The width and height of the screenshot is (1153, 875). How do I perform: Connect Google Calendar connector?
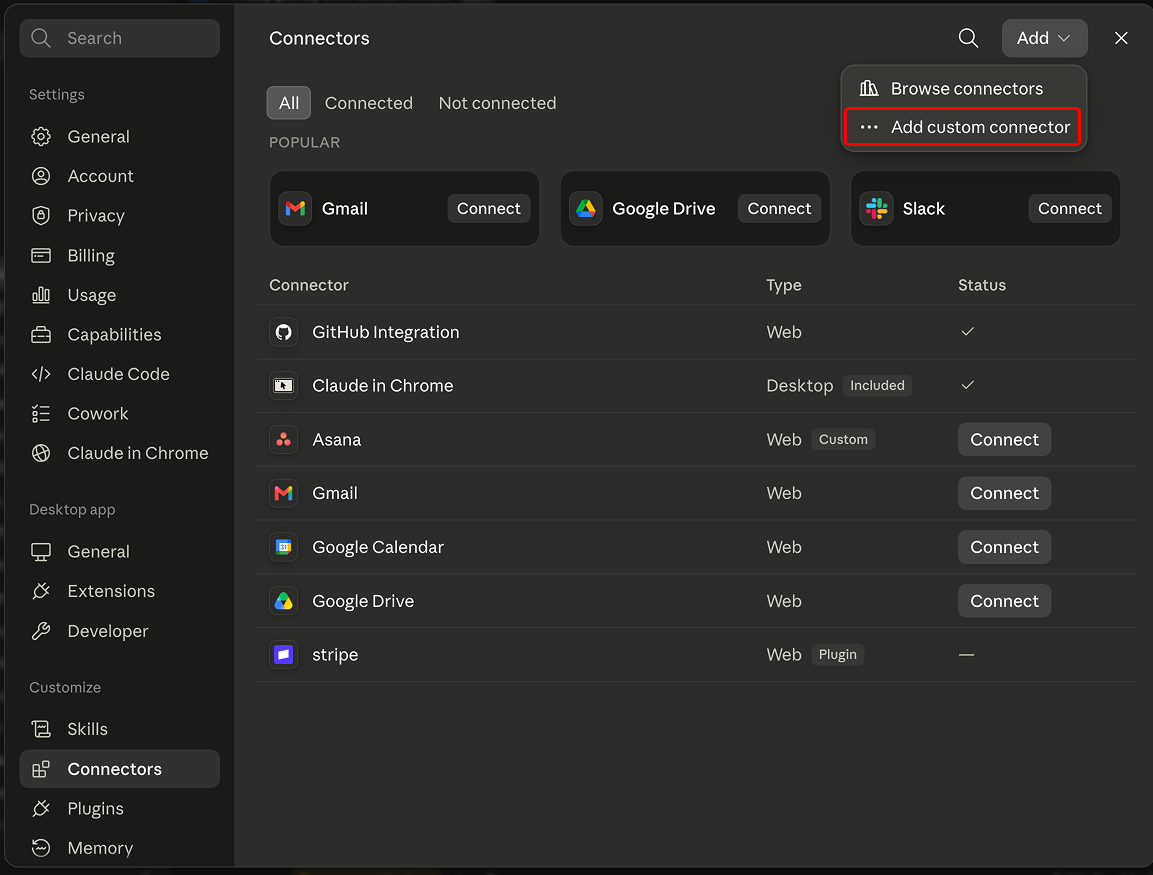[x=1004, y=547]
